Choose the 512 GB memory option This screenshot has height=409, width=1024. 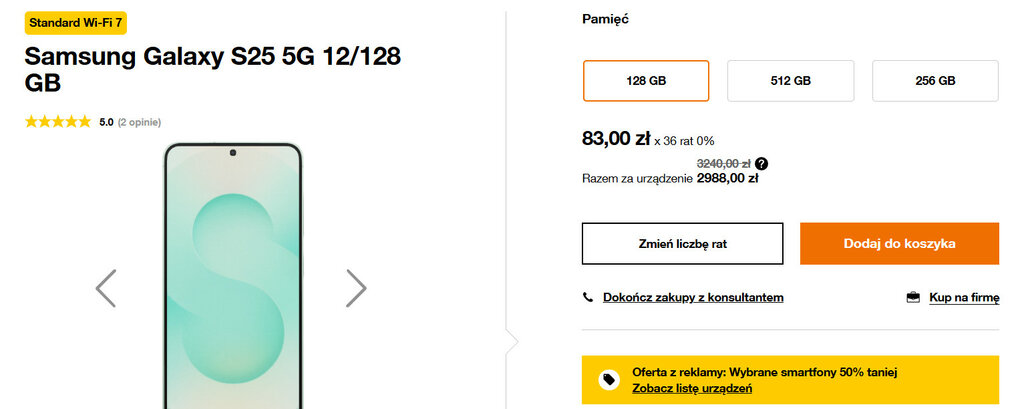790,81
